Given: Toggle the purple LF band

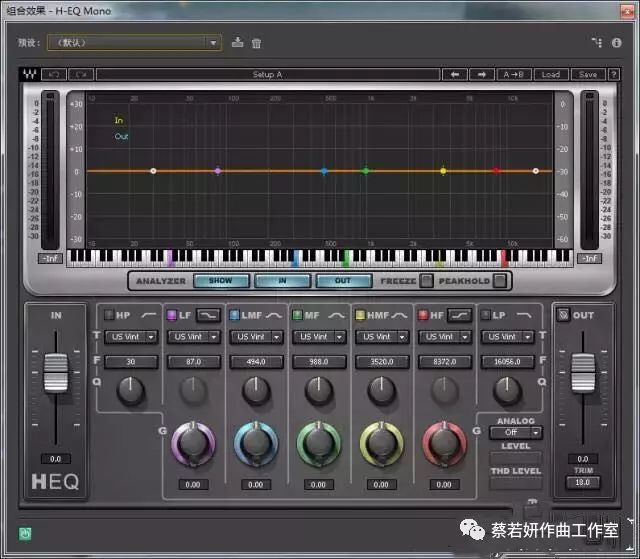Looking at the screenshot, I should tap(171, 315).
